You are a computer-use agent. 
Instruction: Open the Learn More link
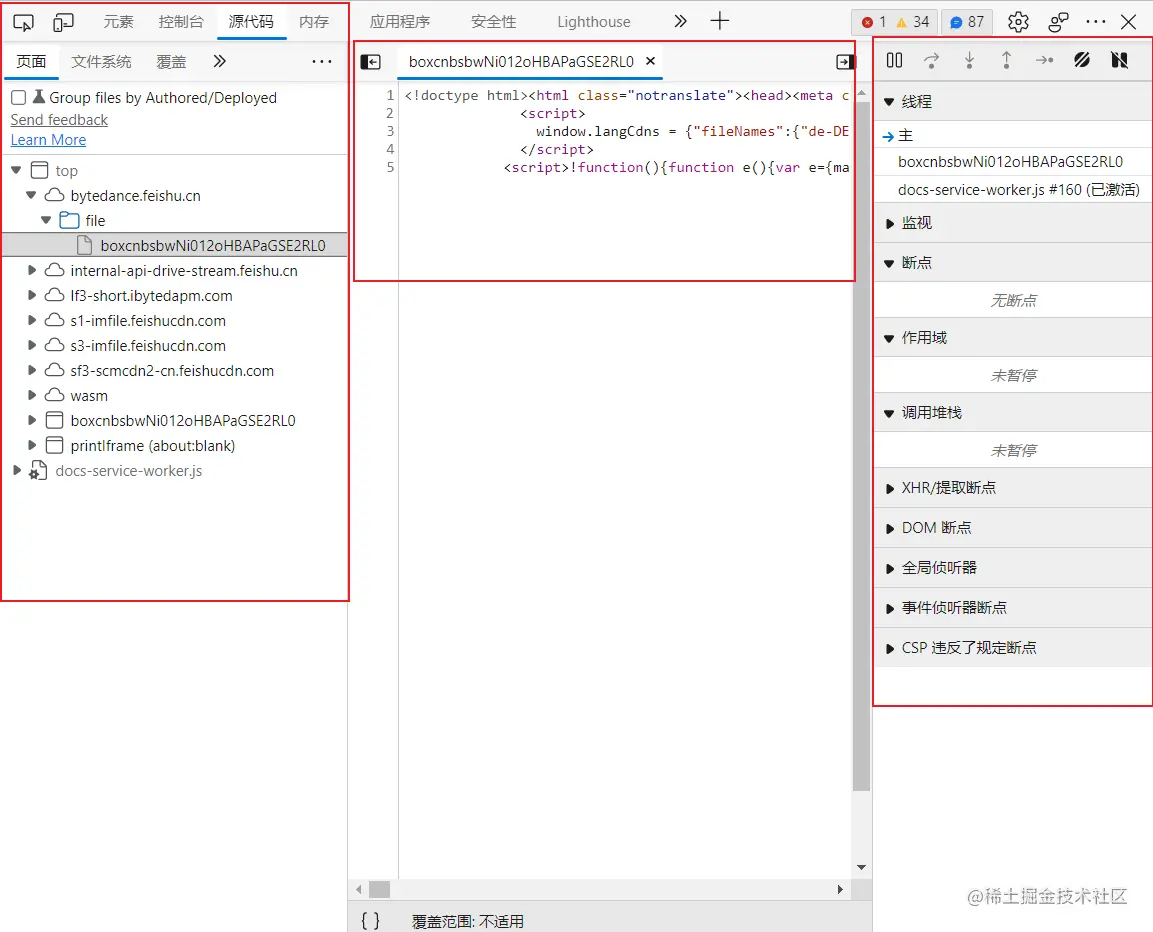tap(49, 140)
